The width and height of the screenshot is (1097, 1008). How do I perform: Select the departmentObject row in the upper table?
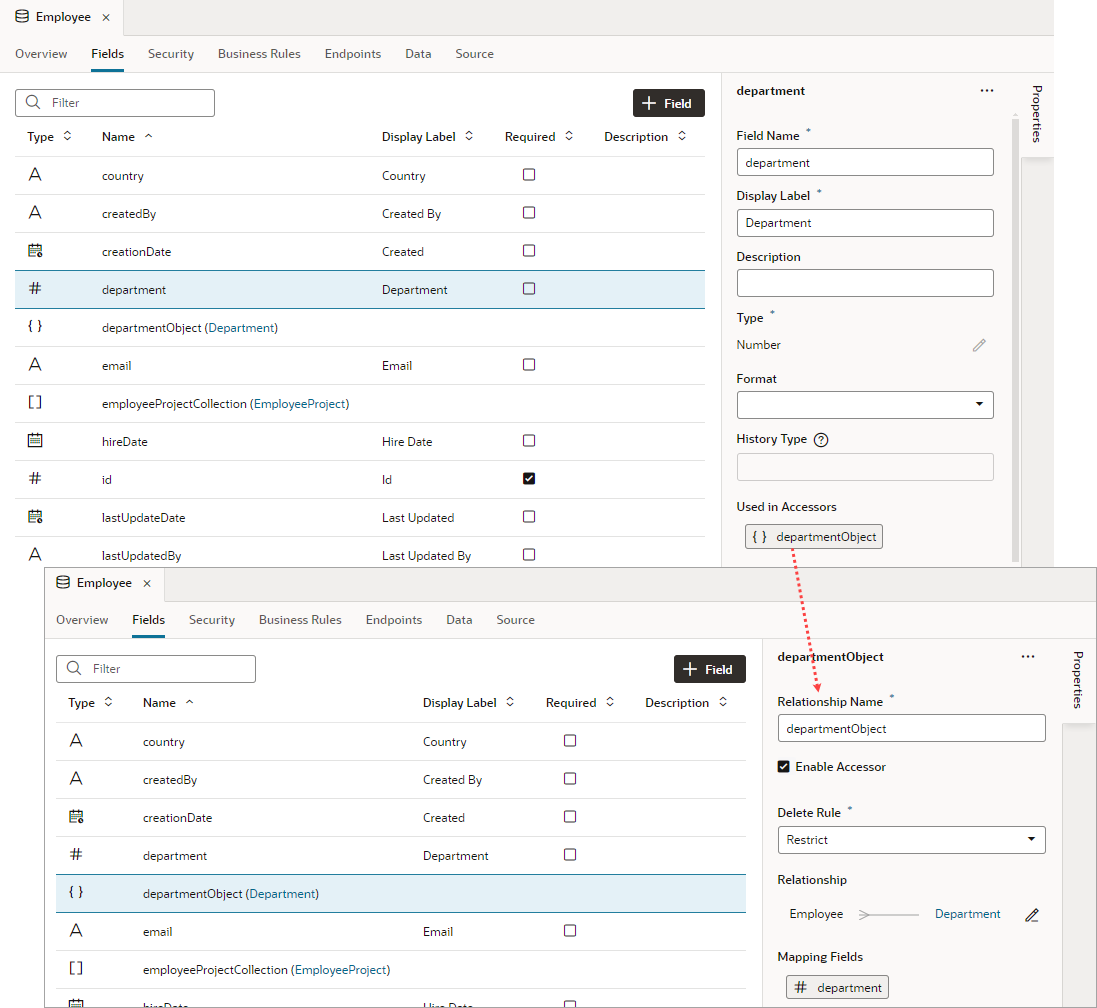point(360,327)
